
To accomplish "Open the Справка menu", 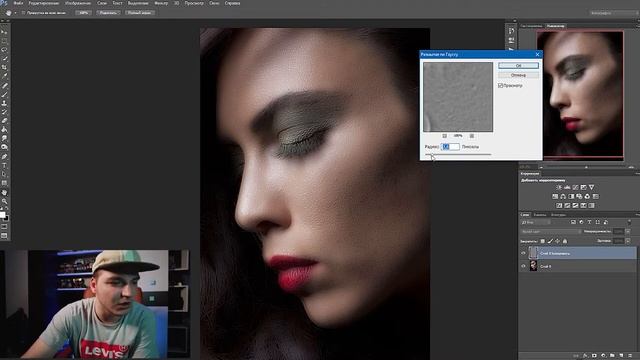I will coord(232,3).
